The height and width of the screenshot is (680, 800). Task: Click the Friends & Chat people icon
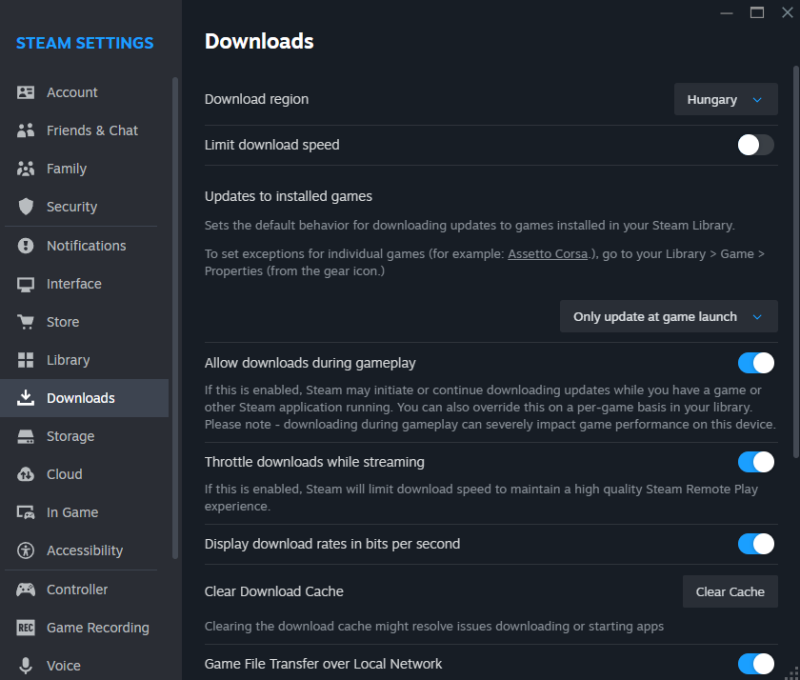point(26,131)
